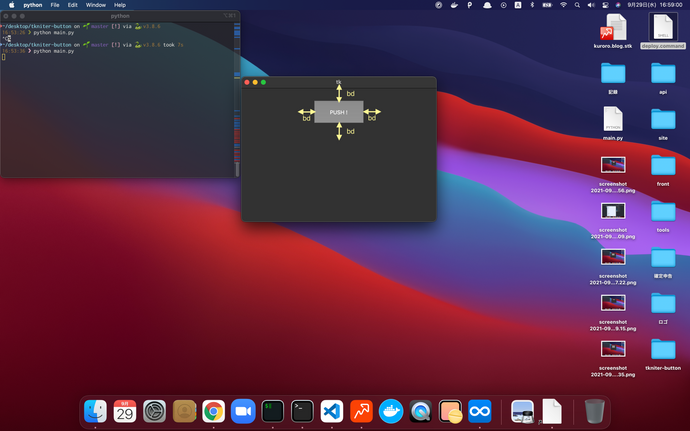Open the Edit menu
This screenshot has width=690, height=431.
[73, 5]
